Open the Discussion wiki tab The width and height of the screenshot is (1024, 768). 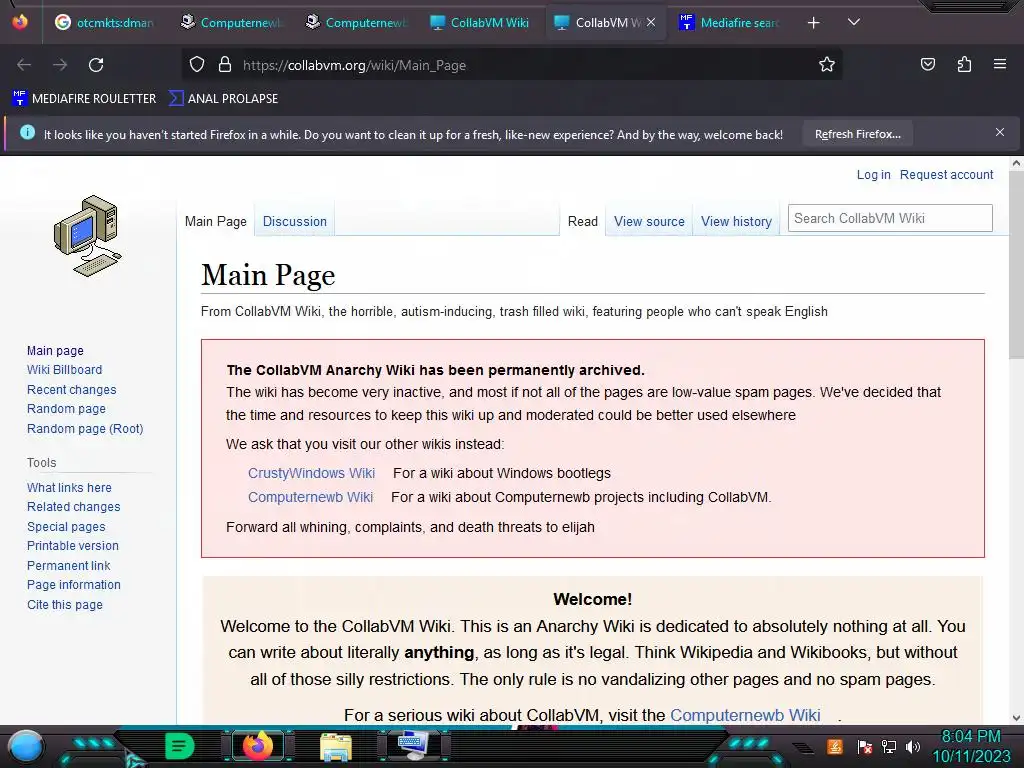tap(295, 221)
